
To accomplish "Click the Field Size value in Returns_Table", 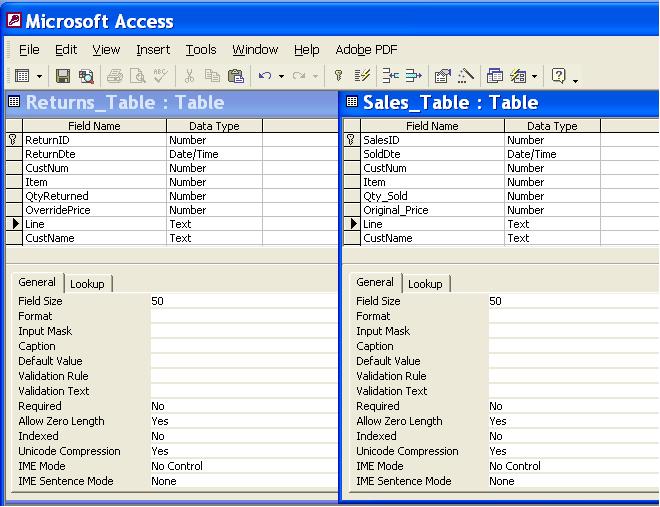I will (243, 301).
